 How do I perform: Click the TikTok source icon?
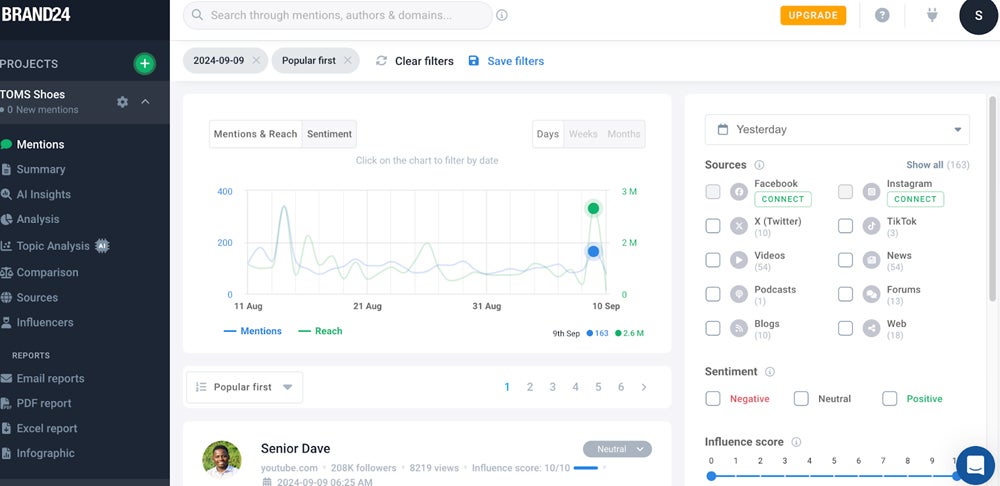click(871, 226)
